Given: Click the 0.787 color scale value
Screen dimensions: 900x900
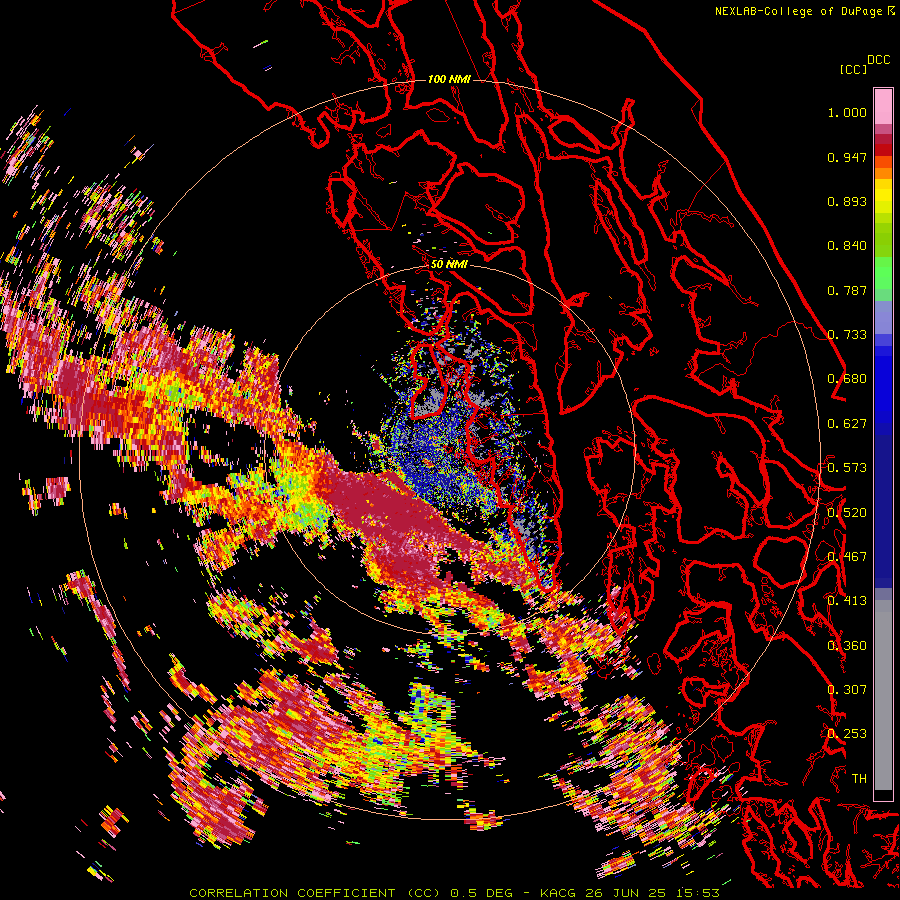Looking at the screenshot, I should point(847,290).
